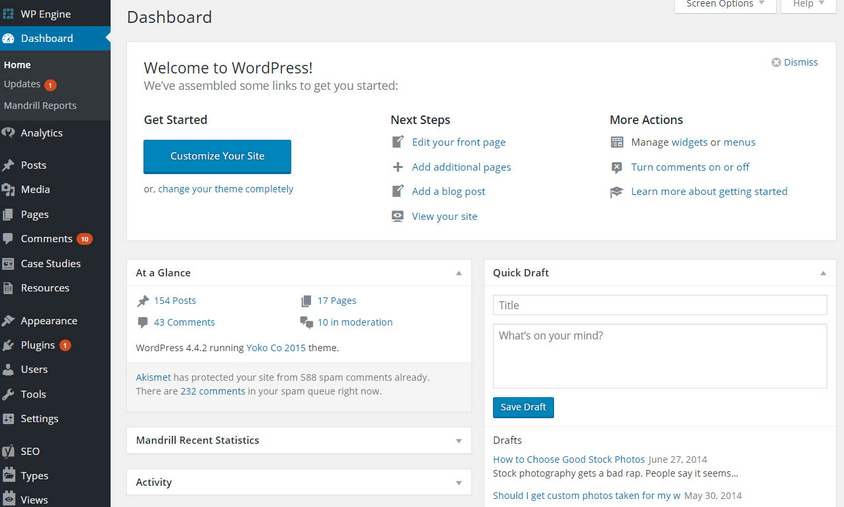Click the Resources icon in sidebar
Screen dimensions: 844x507
pyautogui.click(x=8, y=288)
